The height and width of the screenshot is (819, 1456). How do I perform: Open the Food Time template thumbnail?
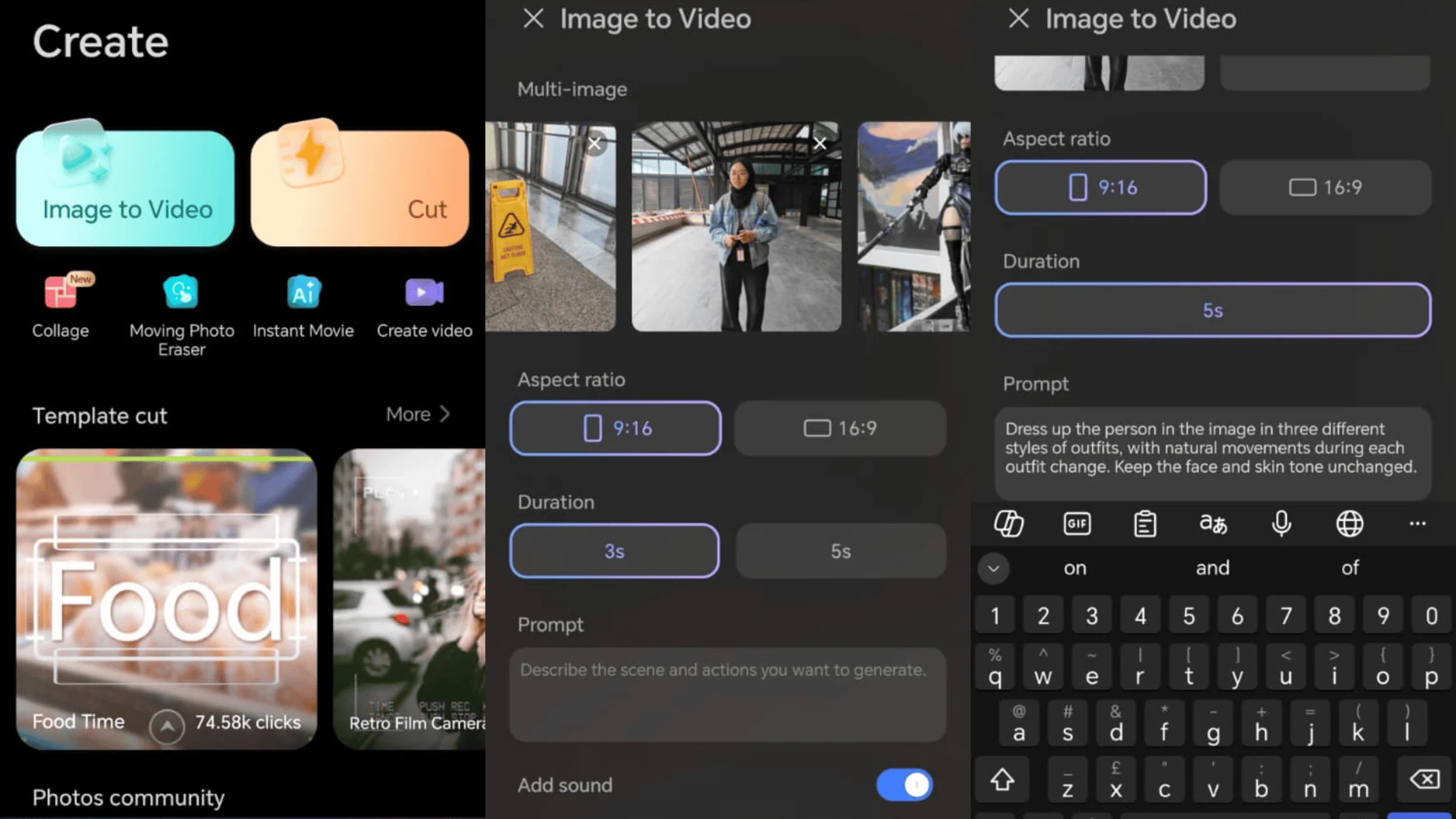(166, 598)
